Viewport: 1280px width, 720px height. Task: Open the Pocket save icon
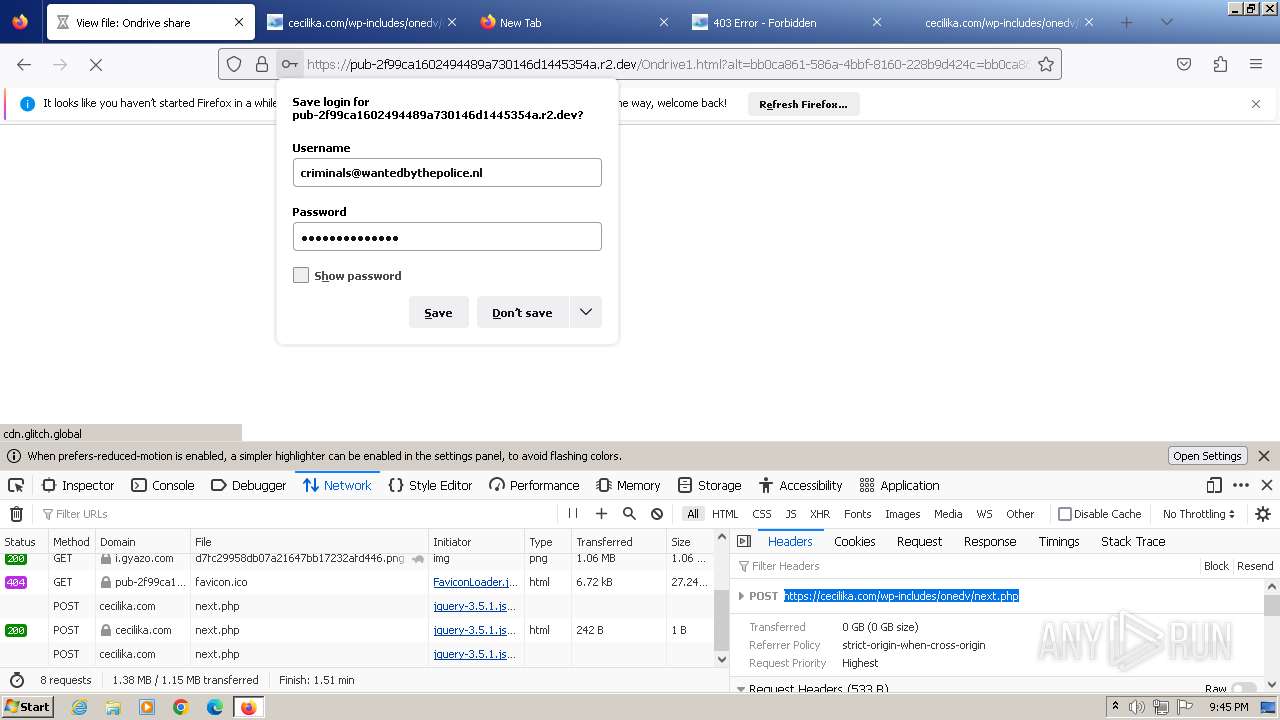[1184, 64]
